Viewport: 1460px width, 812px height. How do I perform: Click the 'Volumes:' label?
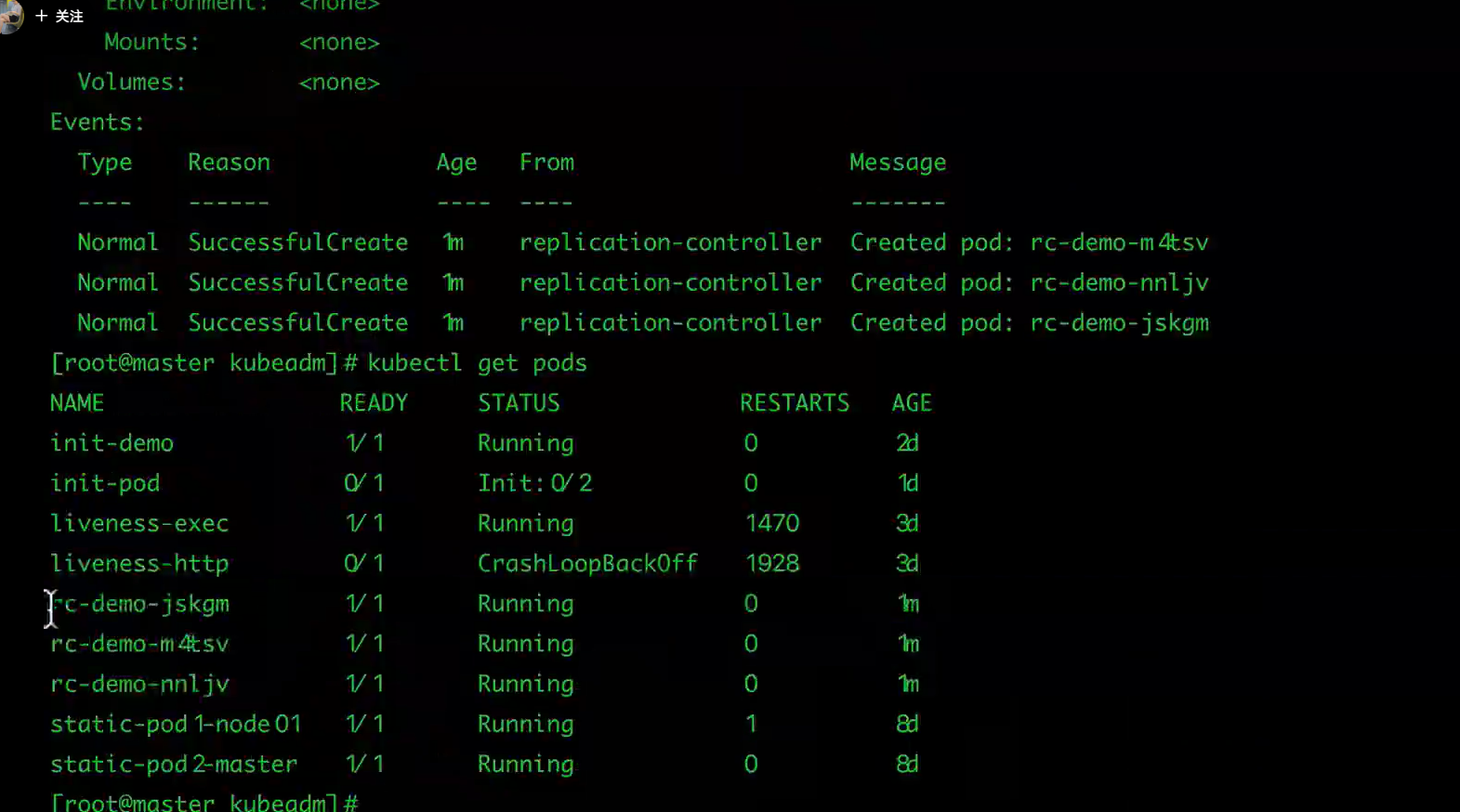pyautogui.click(x=132, y=83)
